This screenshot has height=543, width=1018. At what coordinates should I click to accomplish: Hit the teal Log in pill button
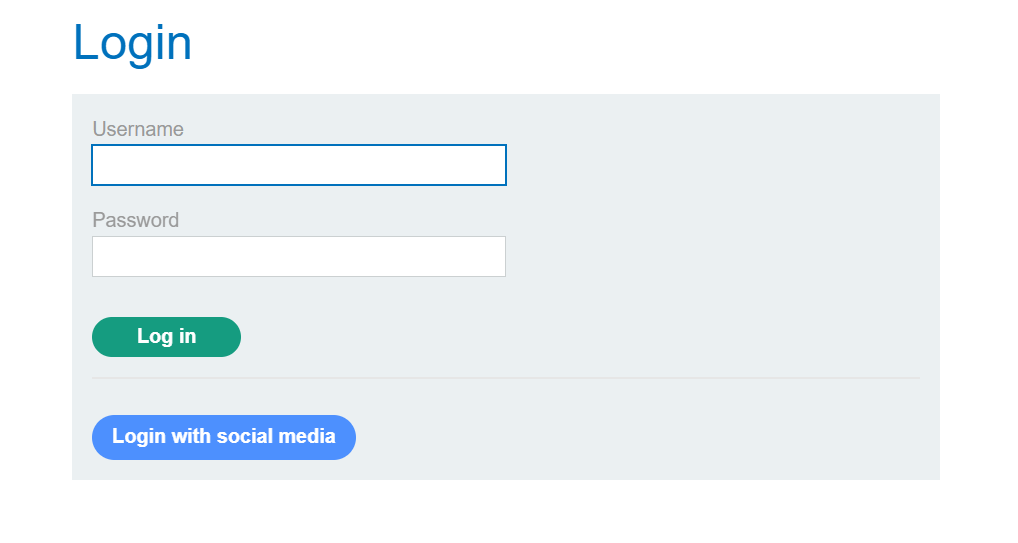click(x=166, y=337)
